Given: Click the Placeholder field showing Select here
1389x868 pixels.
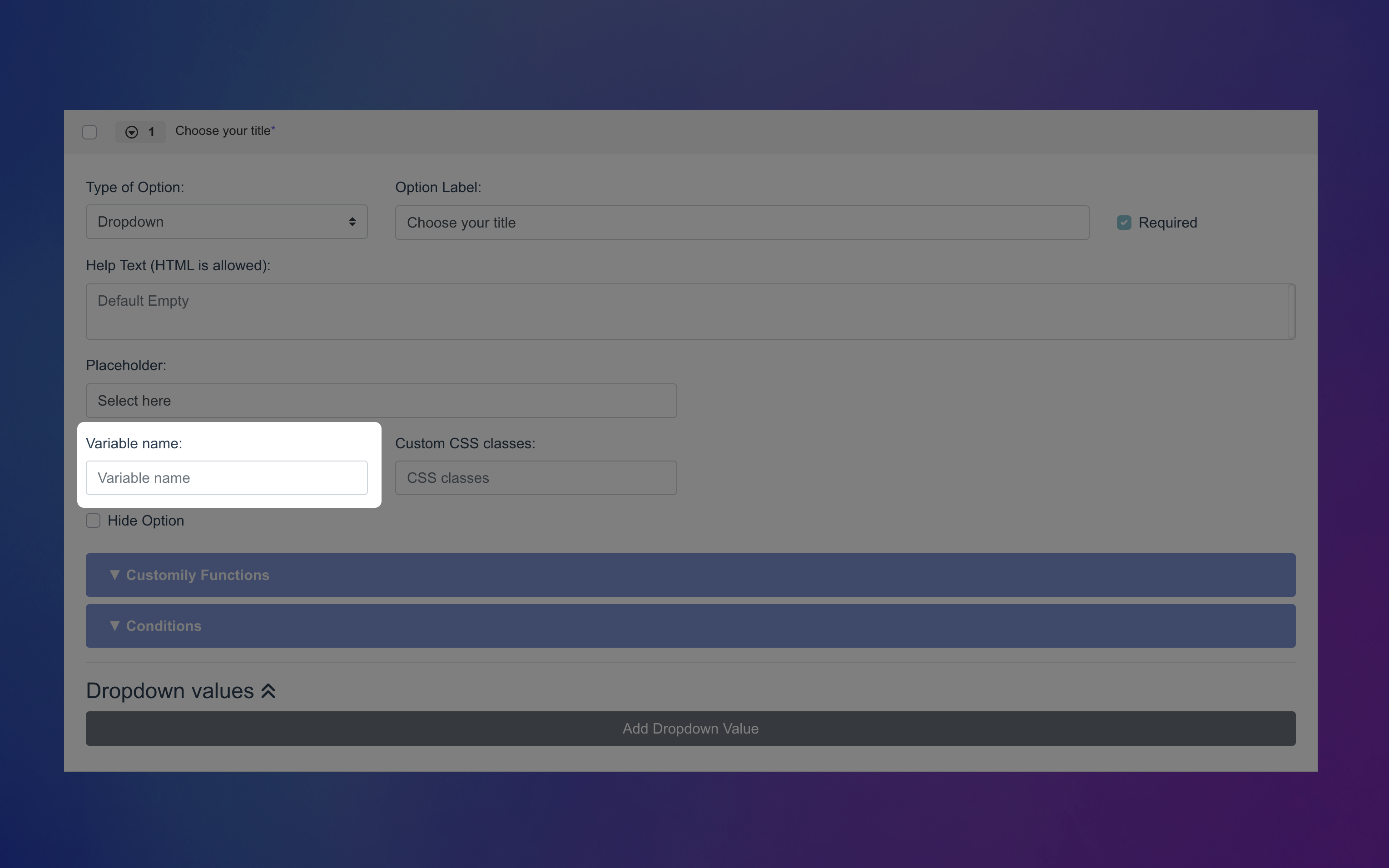Looking at the screenshot, I should [381, 400].
